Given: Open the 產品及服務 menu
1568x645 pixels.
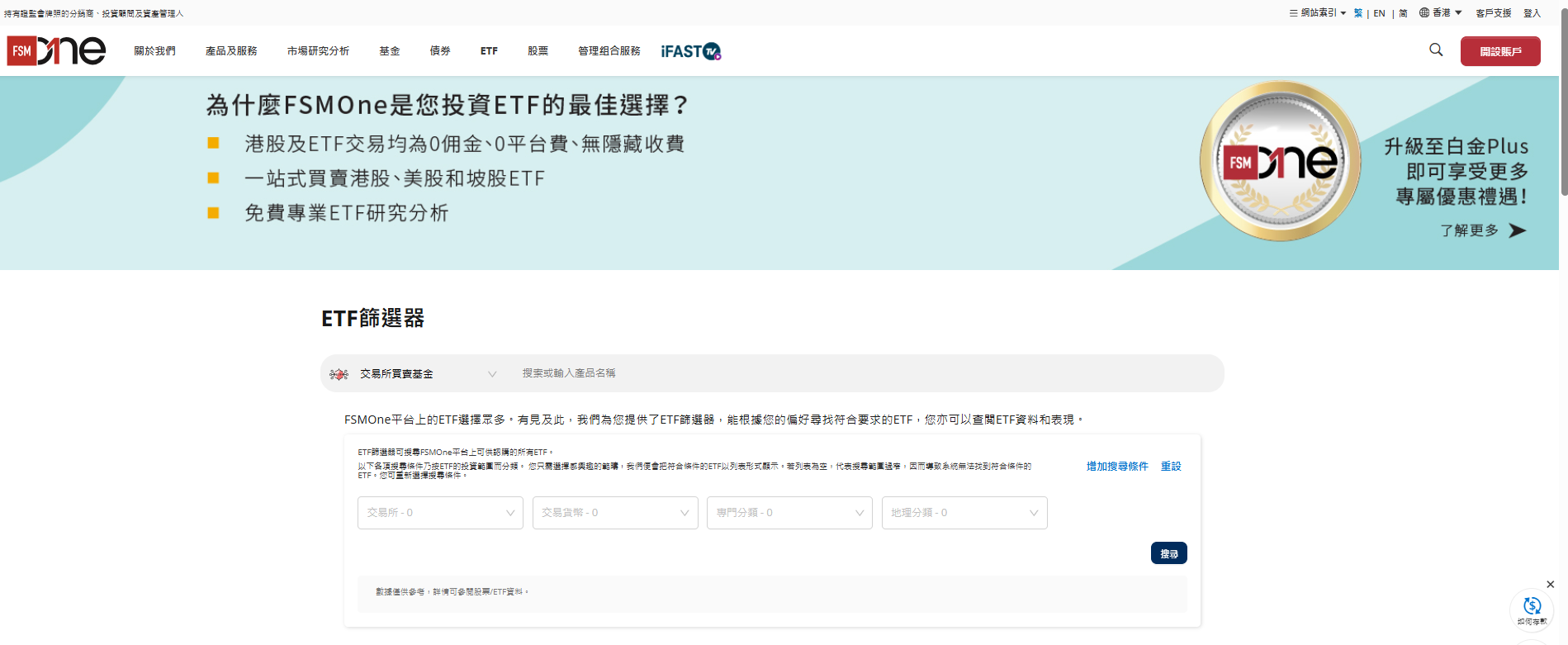Looking at the screenshot, I should click(231, 51).
